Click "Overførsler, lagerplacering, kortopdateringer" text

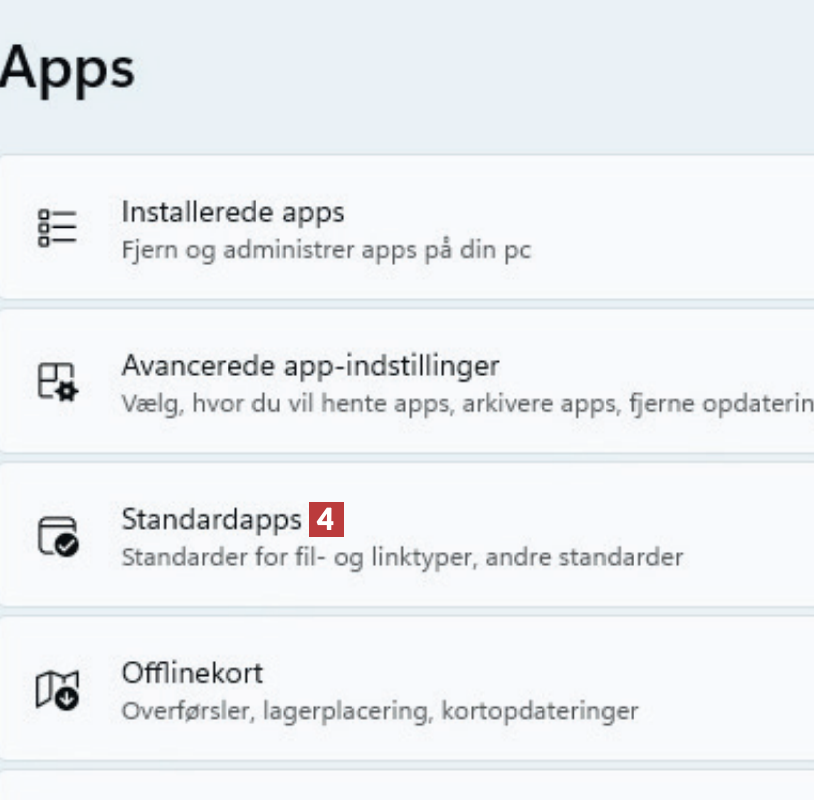380,711
